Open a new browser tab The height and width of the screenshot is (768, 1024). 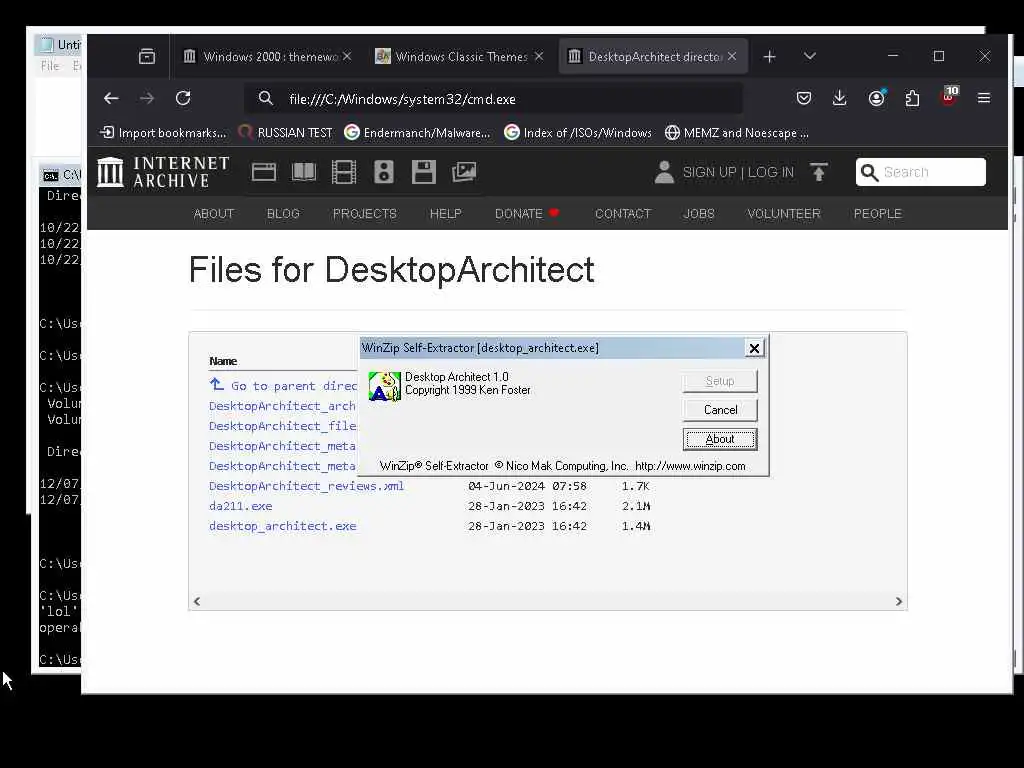pos(769,57)
